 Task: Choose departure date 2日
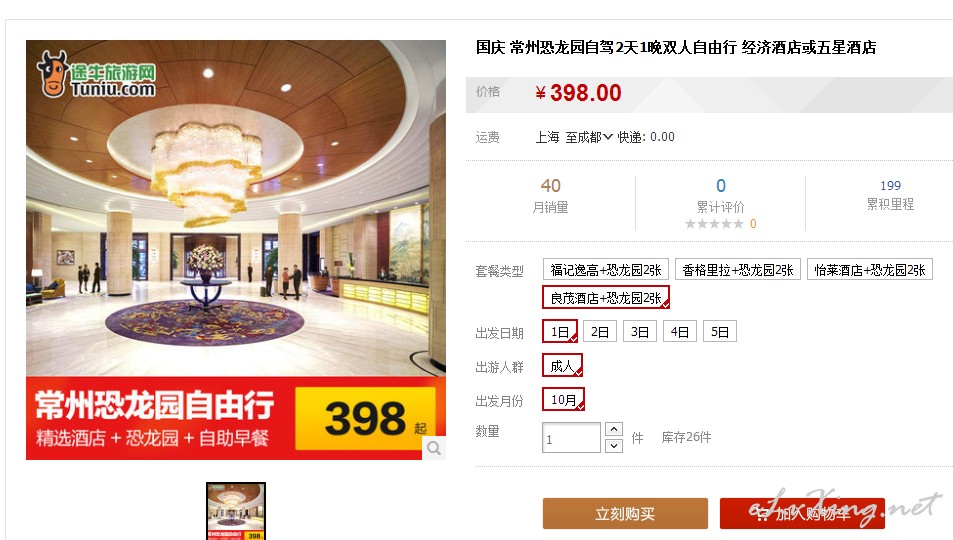(600, 331)
